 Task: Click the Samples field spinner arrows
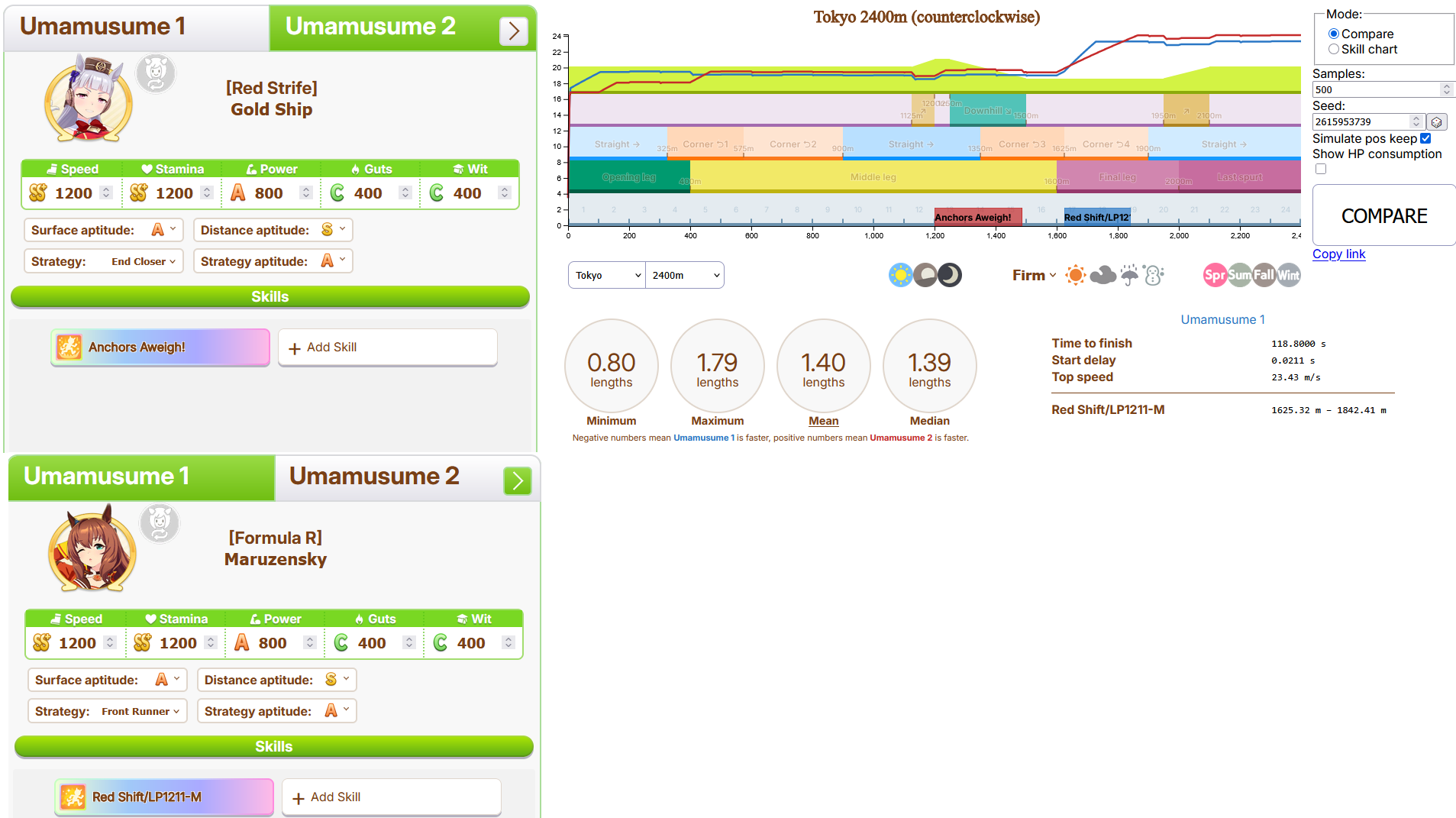(x=1446, y=89)
